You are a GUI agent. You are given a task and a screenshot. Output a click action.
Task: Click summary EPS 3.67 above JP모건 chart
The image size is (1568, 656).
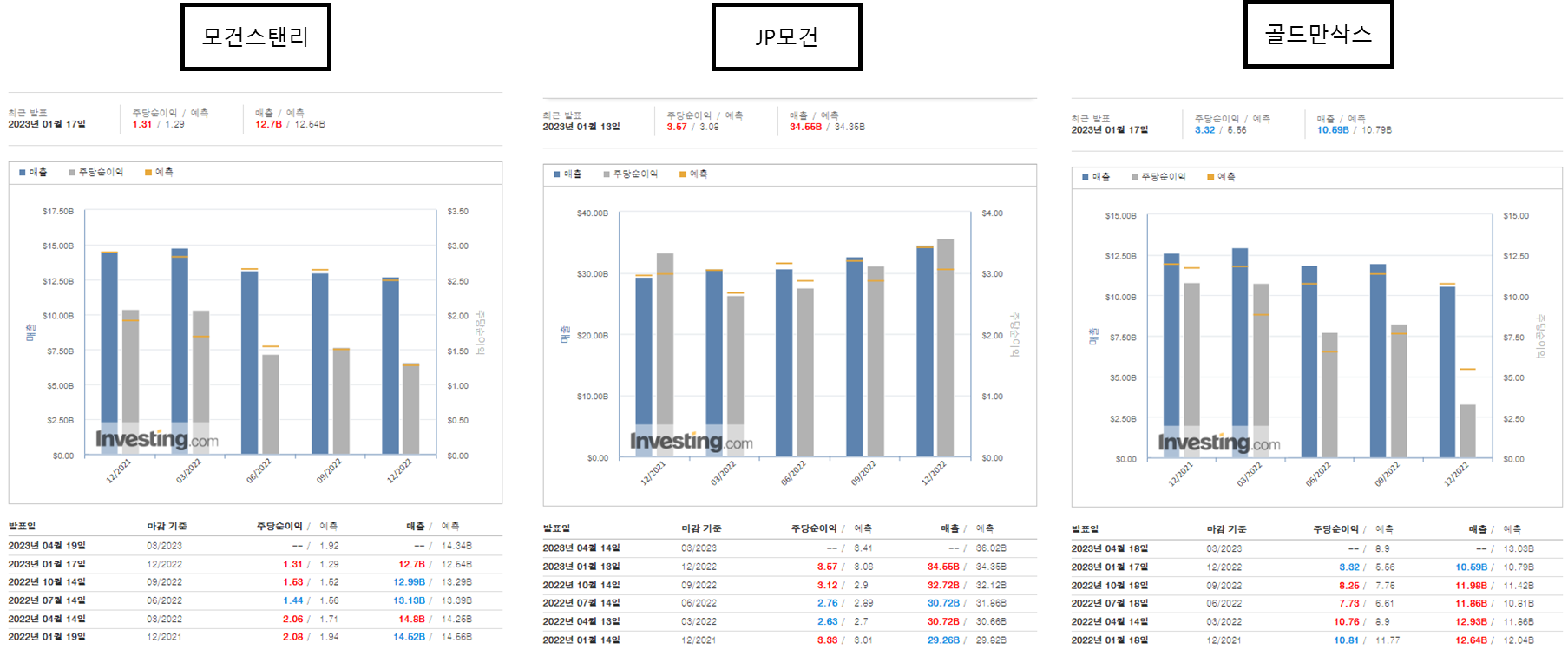677,127
